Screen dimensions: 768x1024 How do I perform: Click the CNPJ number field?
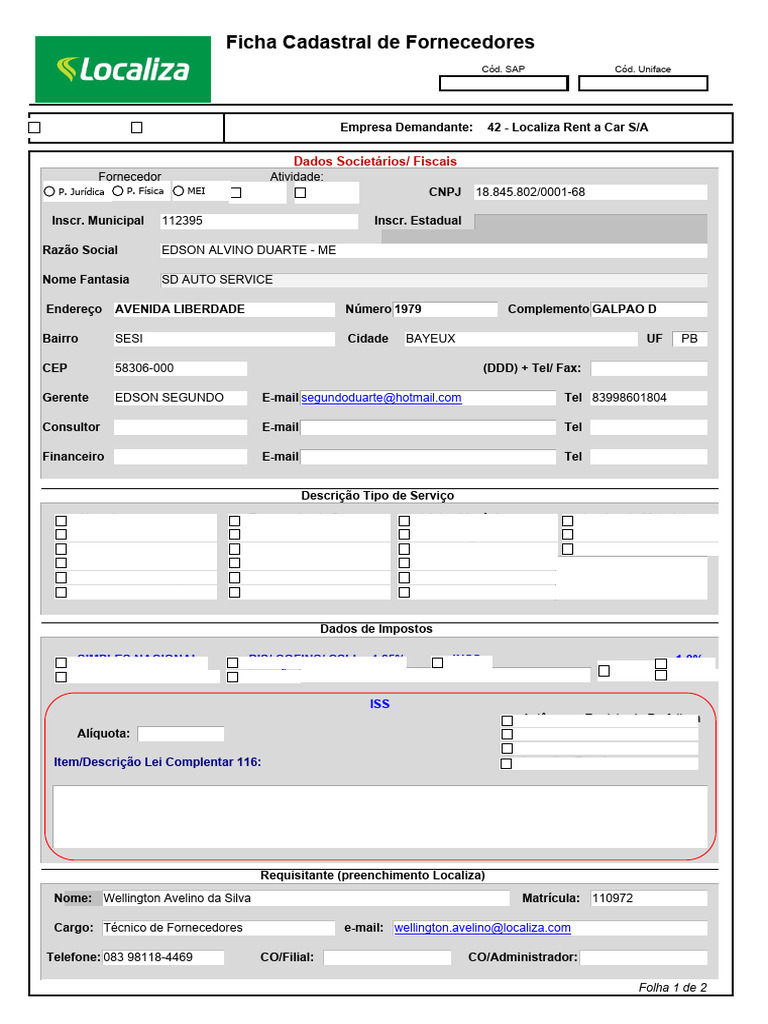tap(590, 192)
